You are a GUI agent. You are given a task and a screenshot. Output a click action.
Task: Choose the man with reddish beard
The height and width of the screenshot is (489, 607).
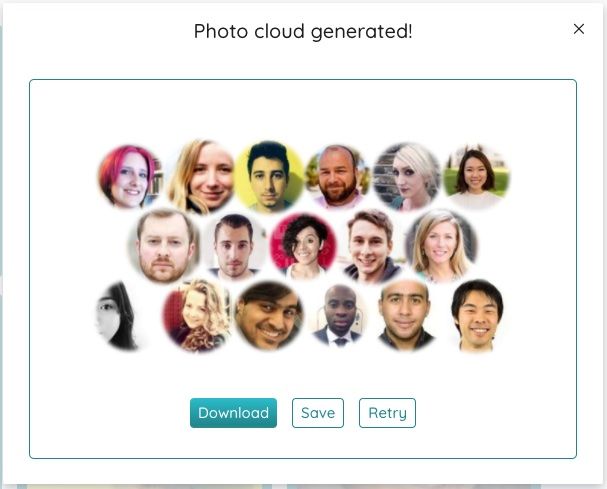164,246
